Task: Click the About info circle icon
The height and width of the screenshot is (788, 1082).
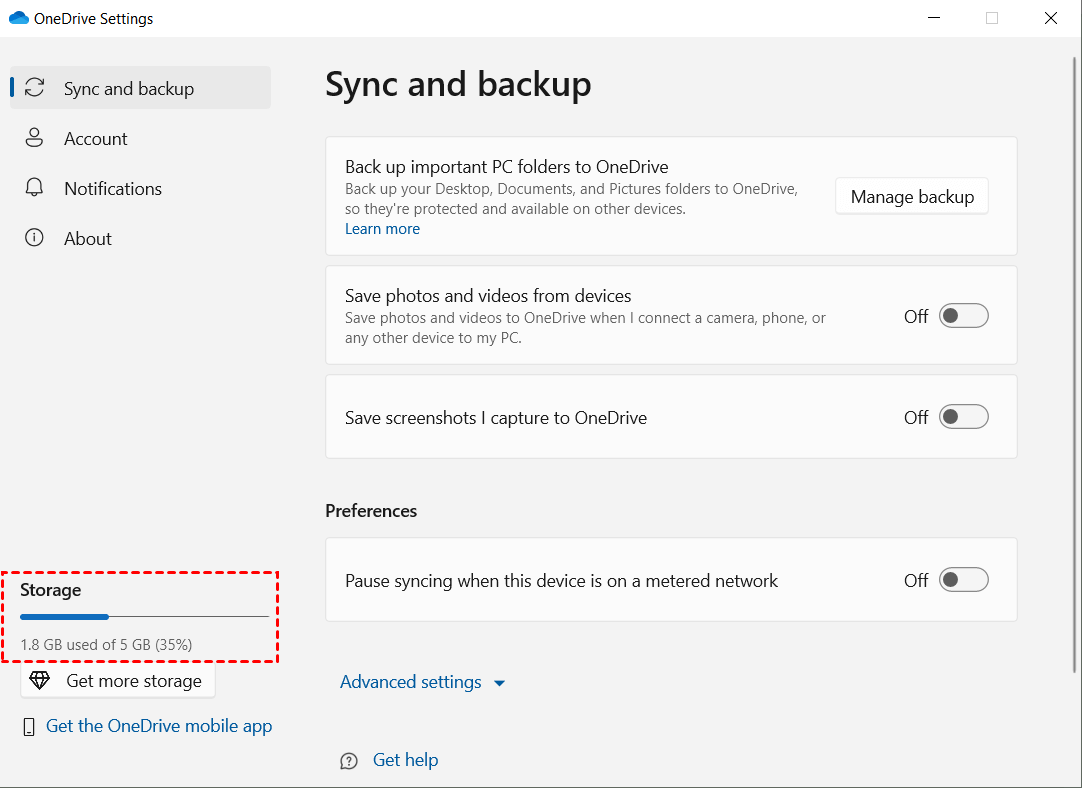Action: click(x=35, y=238)
